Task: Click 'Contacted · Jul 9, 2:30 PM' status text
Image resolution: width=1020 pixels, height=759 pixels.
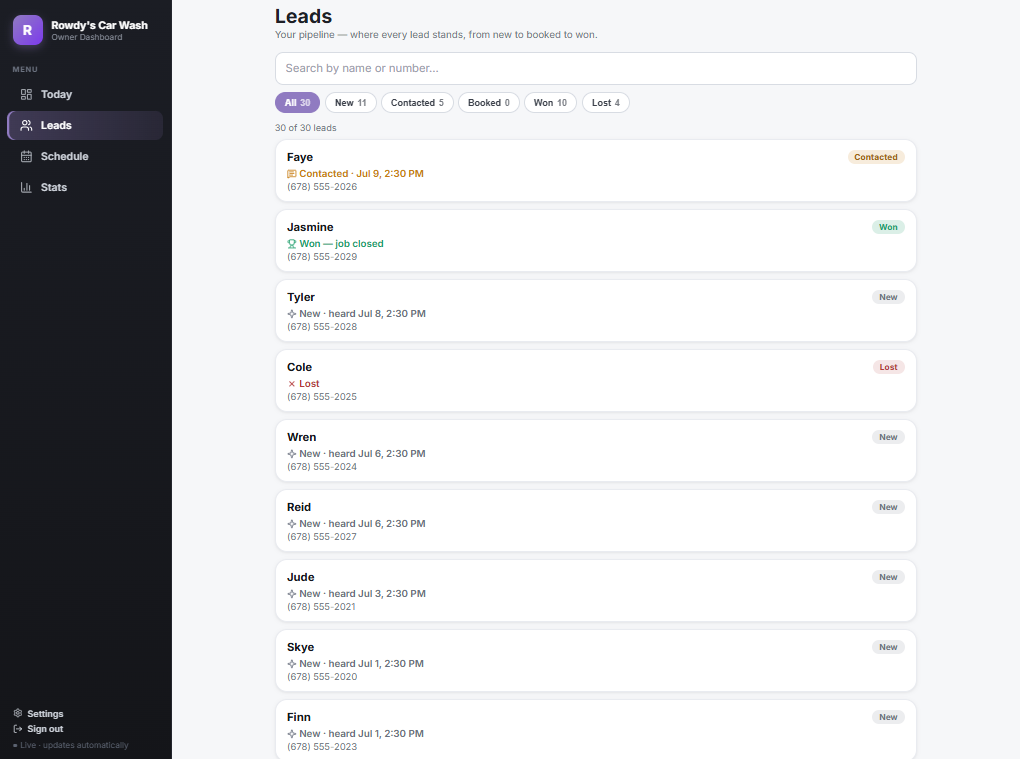Action: [361, 174]
